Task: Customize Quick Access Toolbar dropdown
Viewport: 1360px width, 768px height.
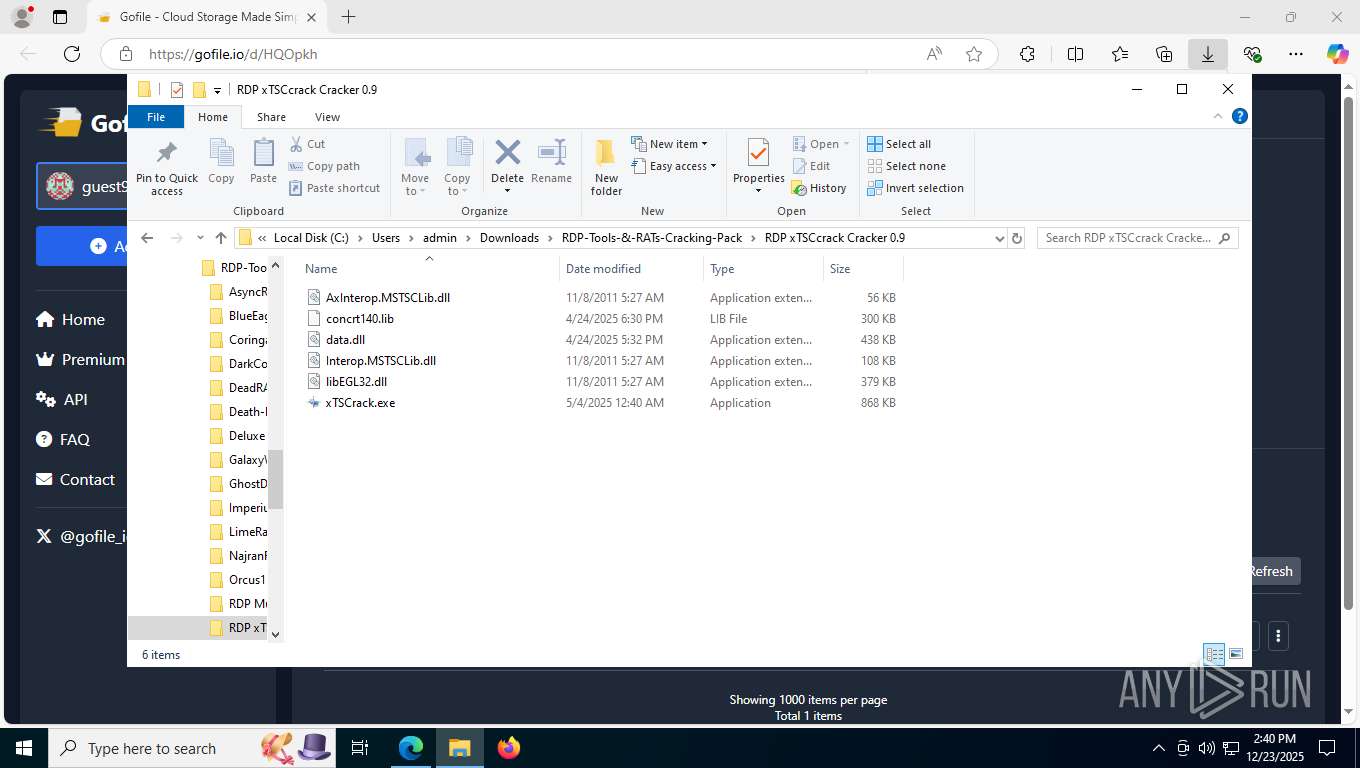Action: [217, 90]
